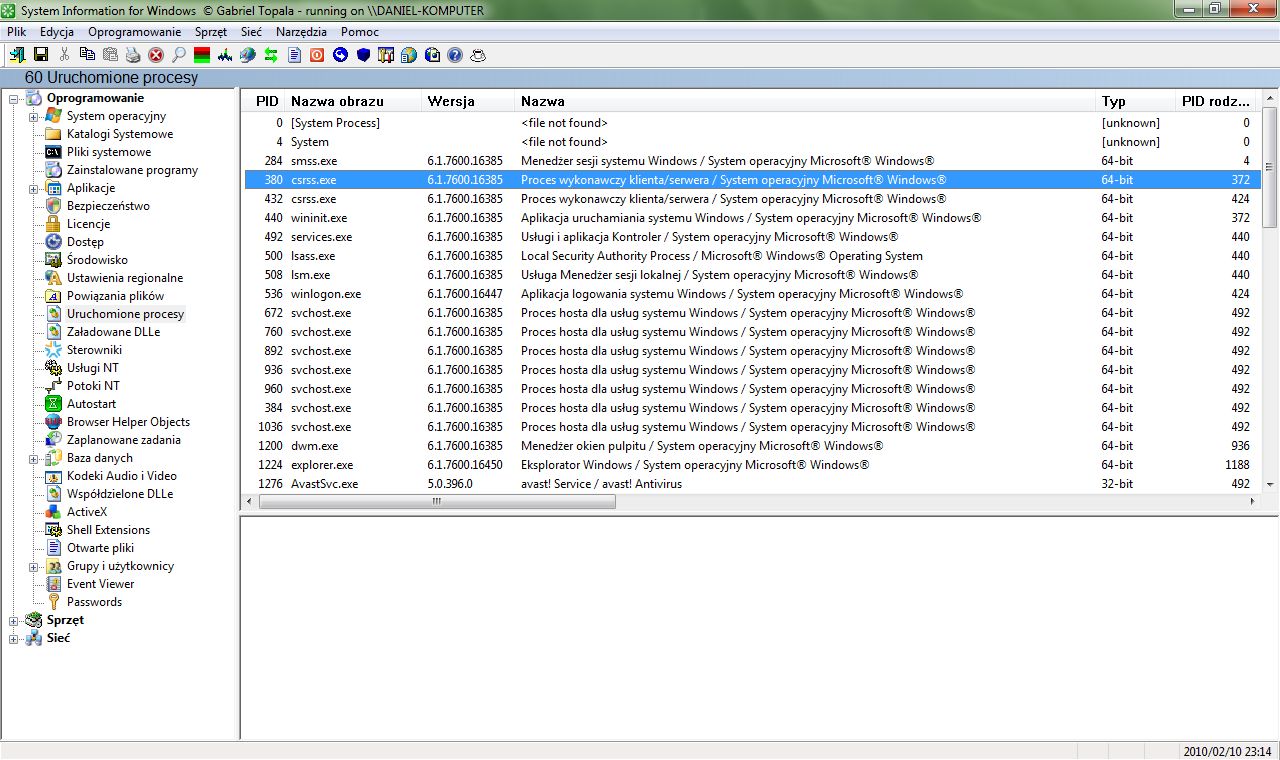Viewport: 1280px width, 760px height.
Task: Open the Pomoc menu
Action: [360, 32]
